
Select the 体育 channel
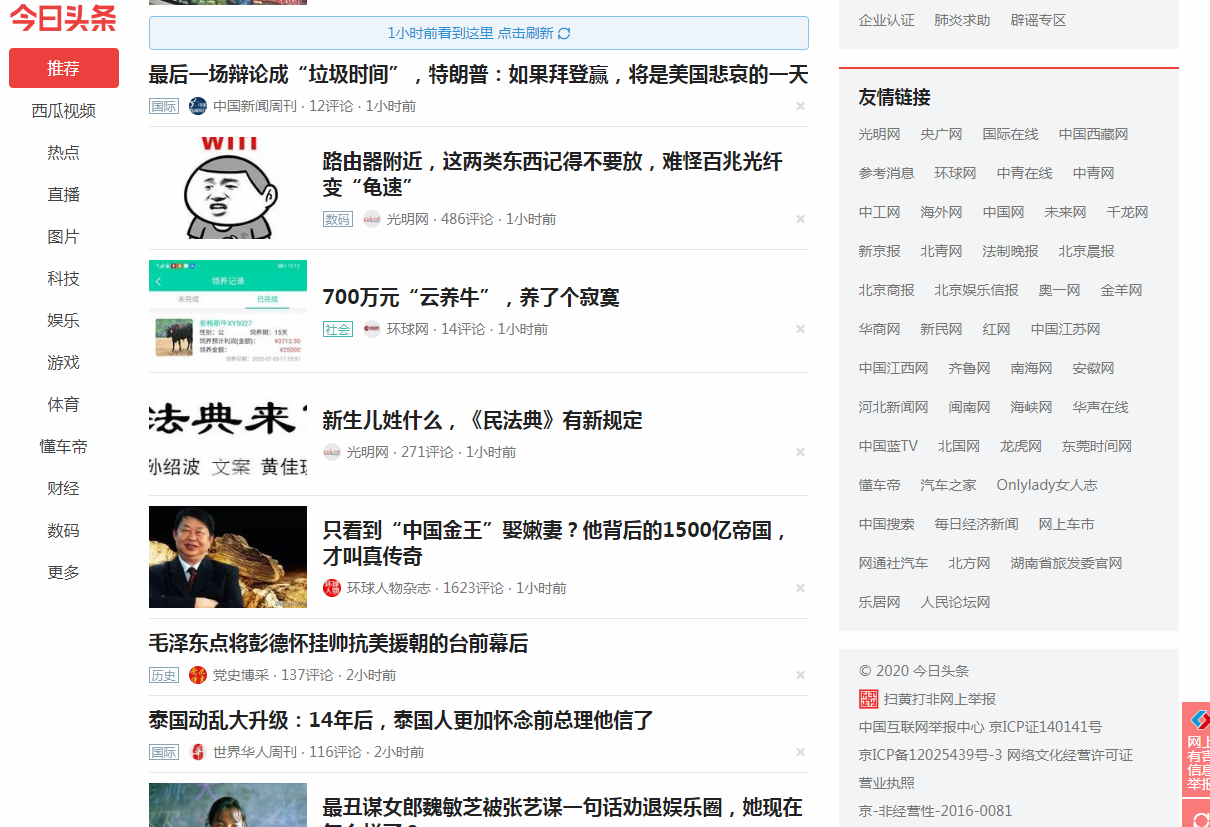point(64,405)
